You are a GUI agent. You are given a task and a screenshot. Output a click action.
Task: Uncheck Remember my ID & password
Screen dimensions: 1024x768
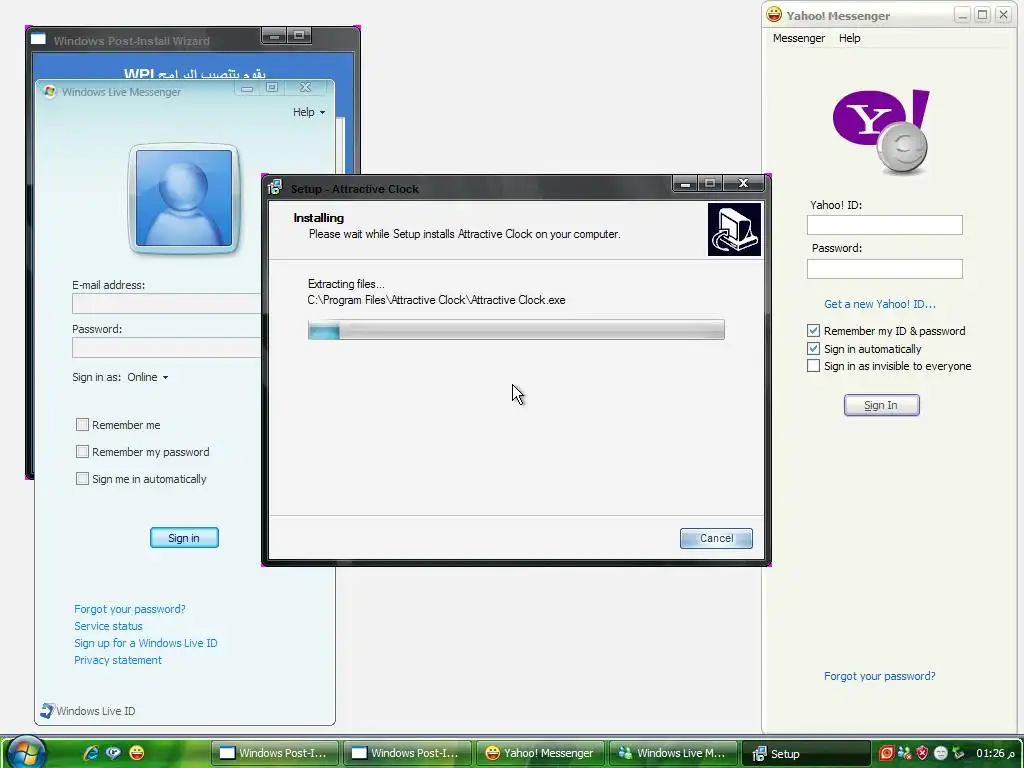(x=813, y=330)
